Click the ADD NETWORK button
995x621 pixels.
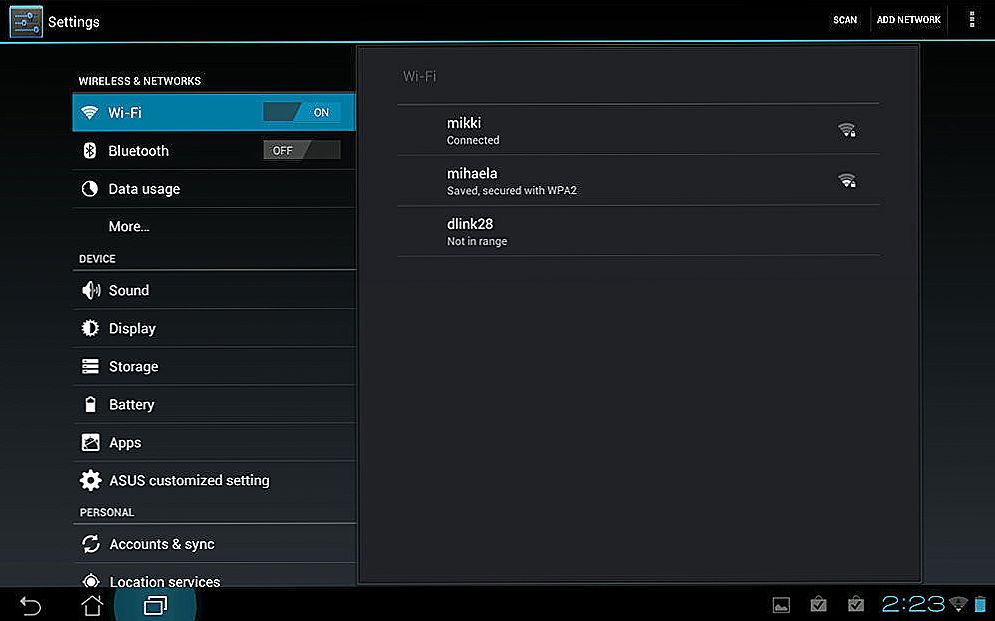tap(908, 20)
